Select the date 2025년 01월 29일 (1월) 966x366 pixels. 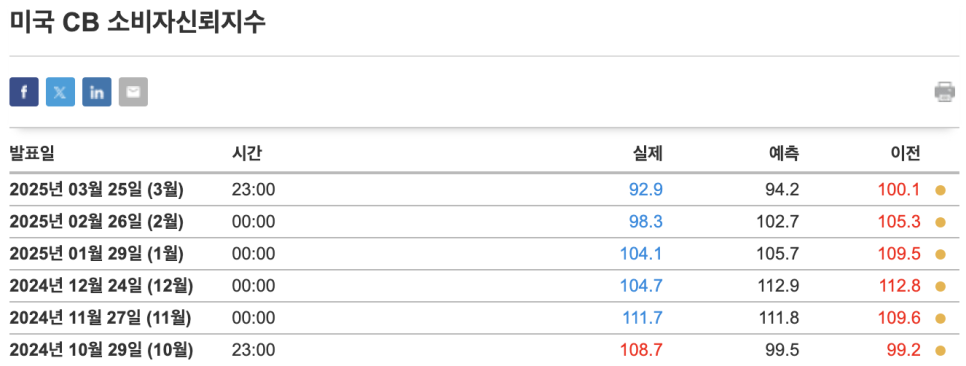(x=97, y=254)
